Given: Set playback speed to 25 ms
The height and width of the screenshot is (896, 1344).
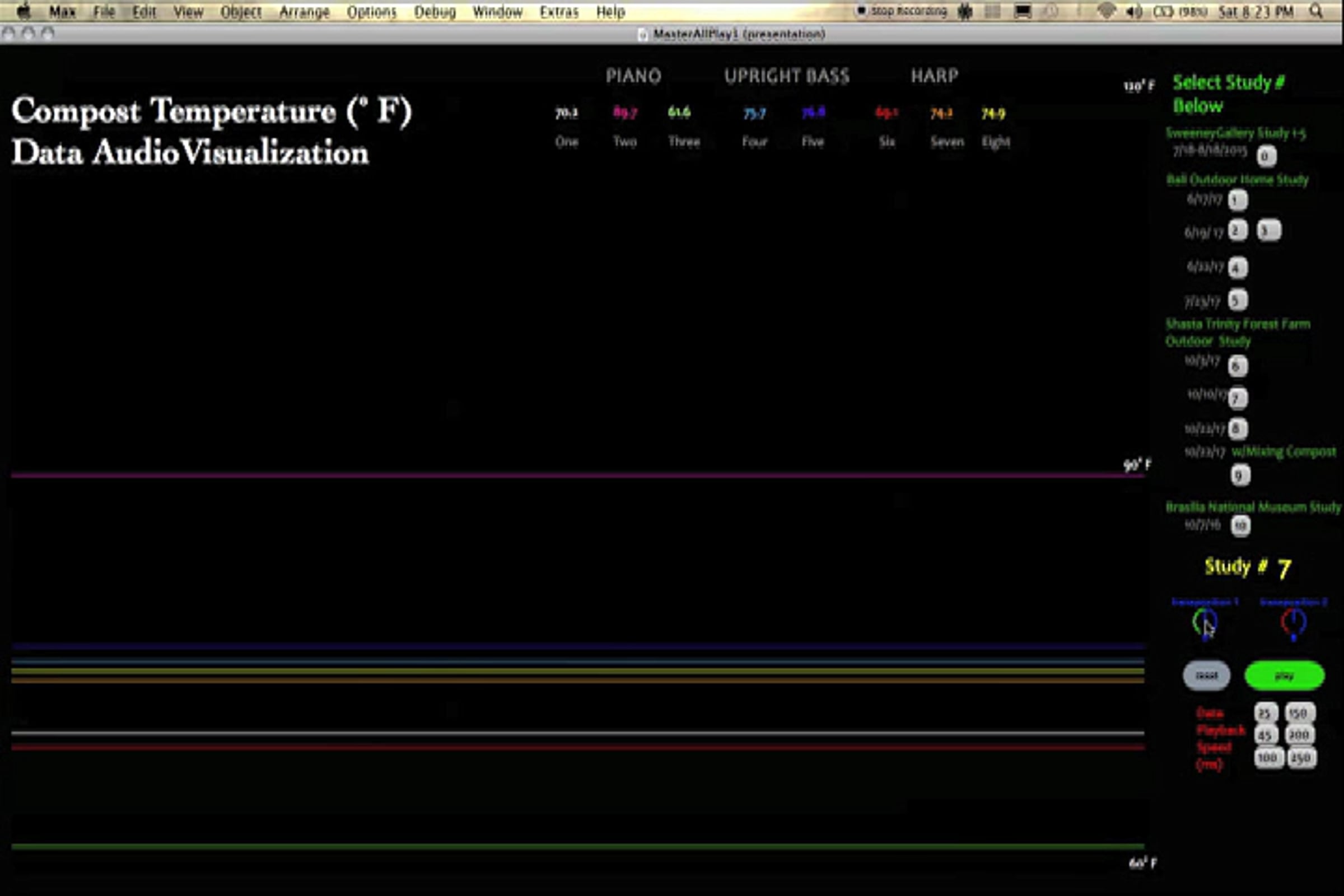Looking at the screenshot, I should [x=1265, y=713].
